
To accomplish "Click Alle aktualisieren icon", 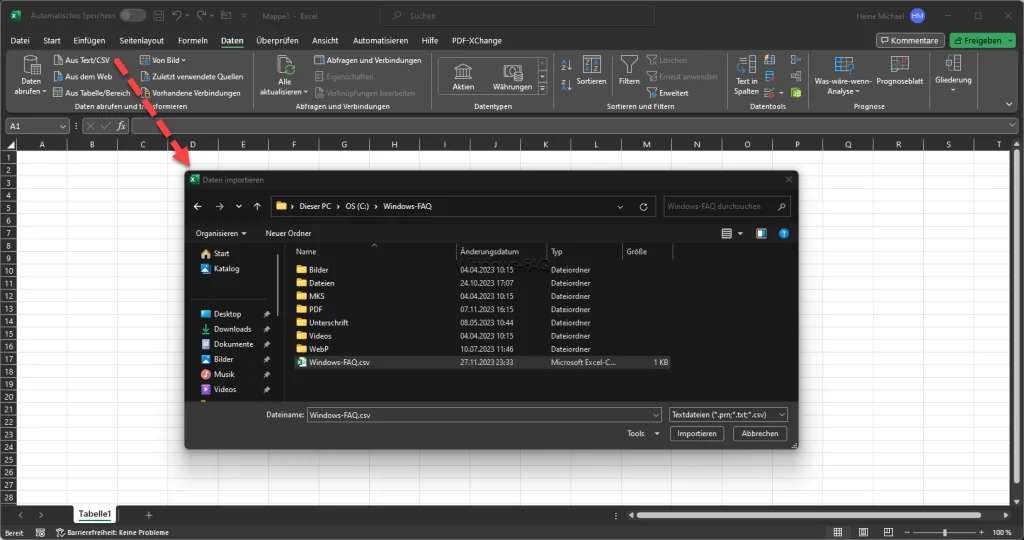I will click(285, 65).
